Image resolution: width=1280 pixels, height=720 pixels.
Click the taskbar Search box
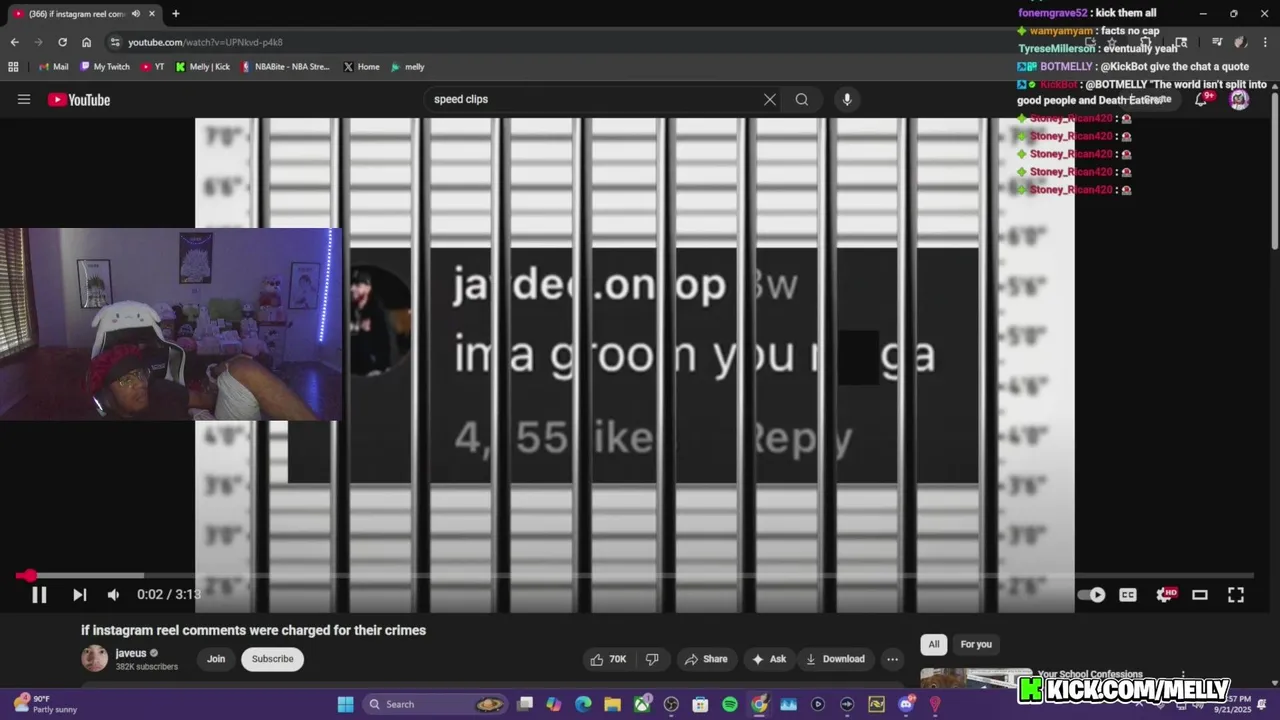coord(437,704)
